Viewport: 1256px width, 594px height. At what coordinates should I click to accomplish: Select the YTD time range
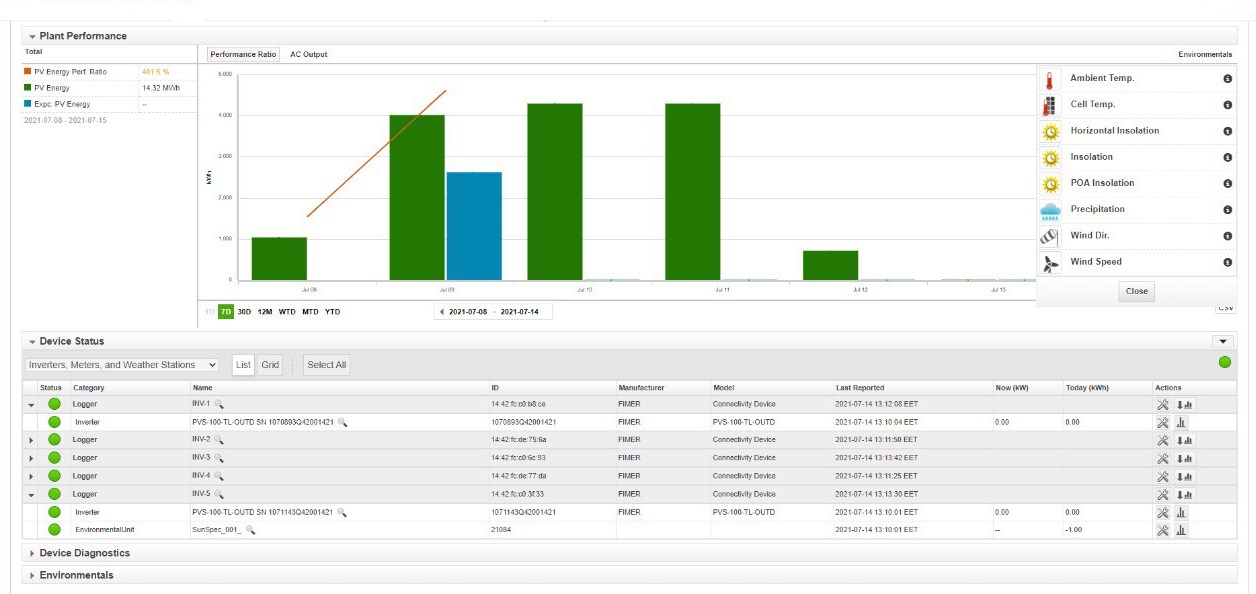click(x=332, y=312)
